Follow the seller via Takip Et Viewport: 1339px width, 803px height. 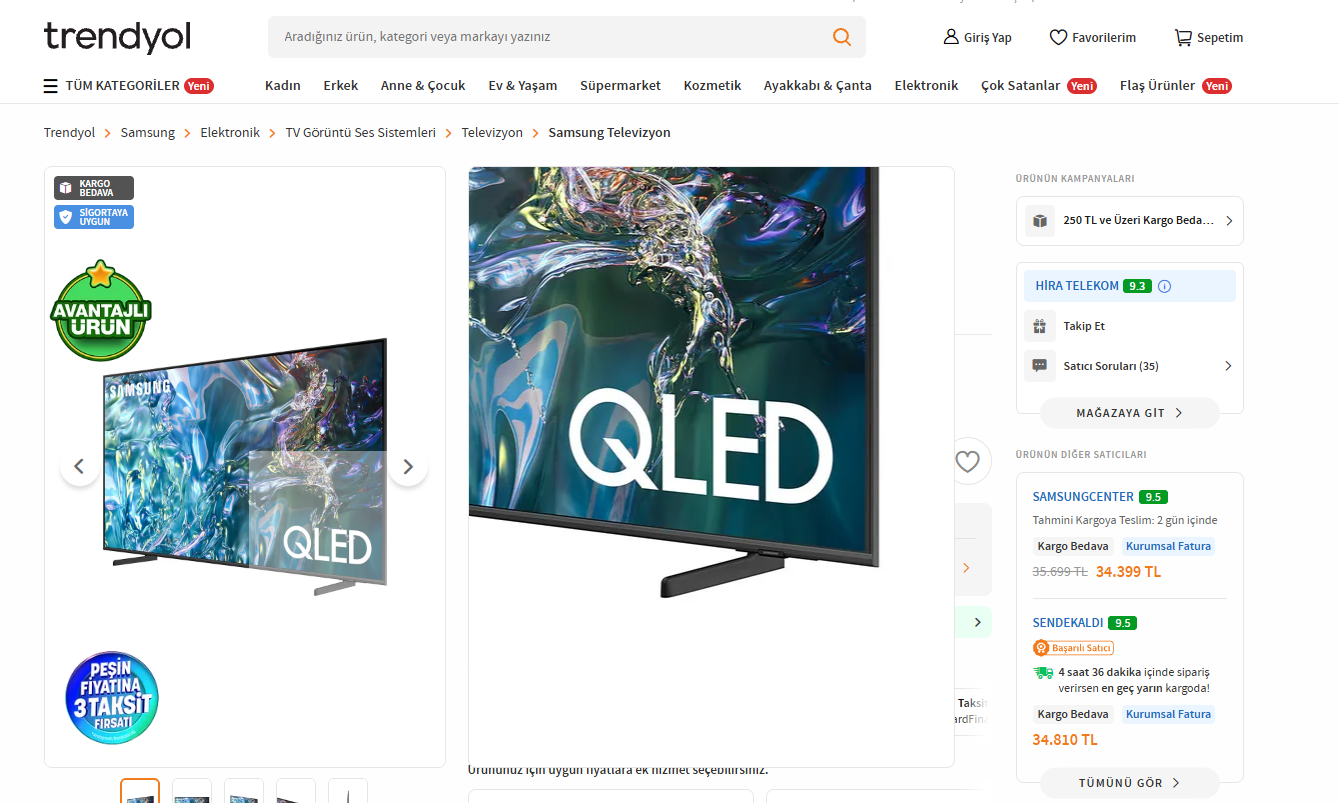(1084, 326)
